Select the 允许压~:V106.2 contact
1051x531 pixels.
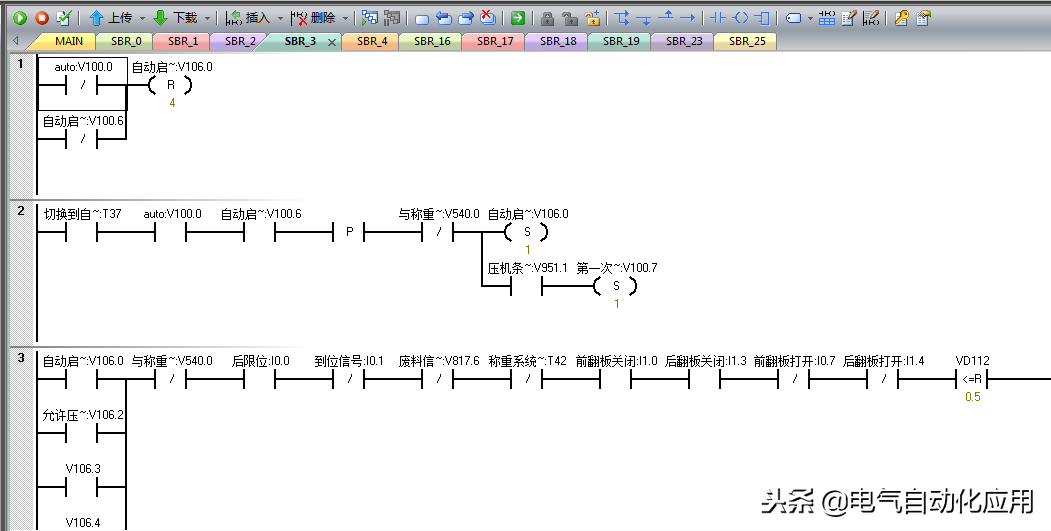point(82,433)
